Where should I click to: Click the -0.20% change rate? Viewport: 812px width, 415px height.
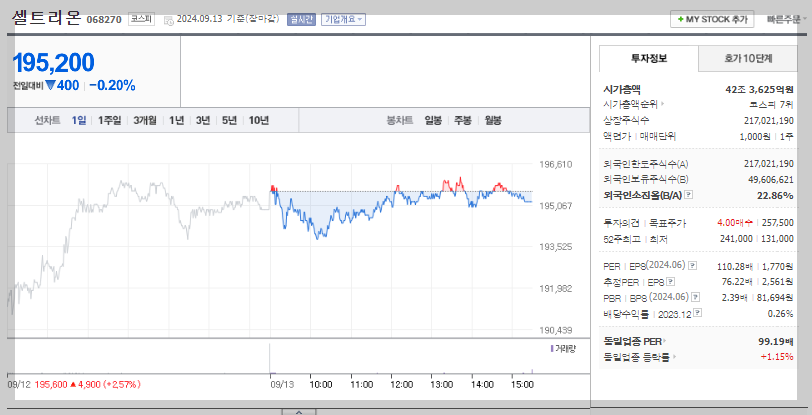[112, 85]
